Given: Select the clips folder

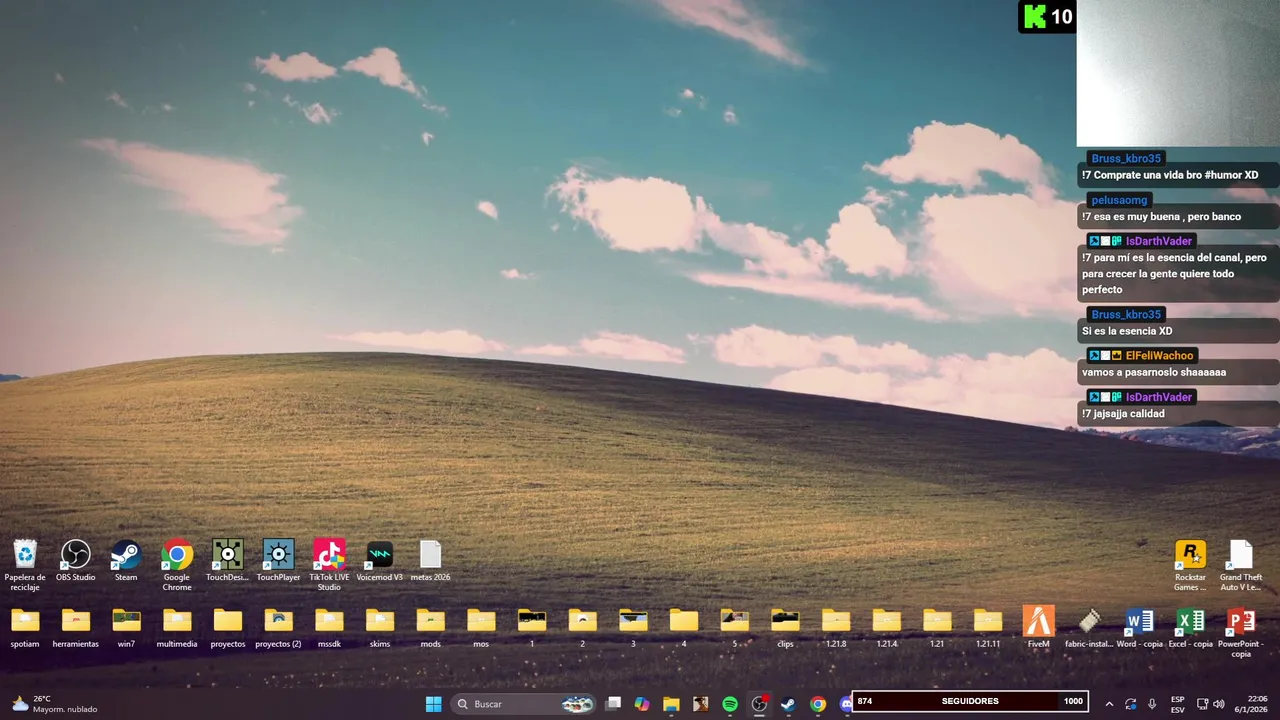Looking at the screenshot, I should 785,628.
